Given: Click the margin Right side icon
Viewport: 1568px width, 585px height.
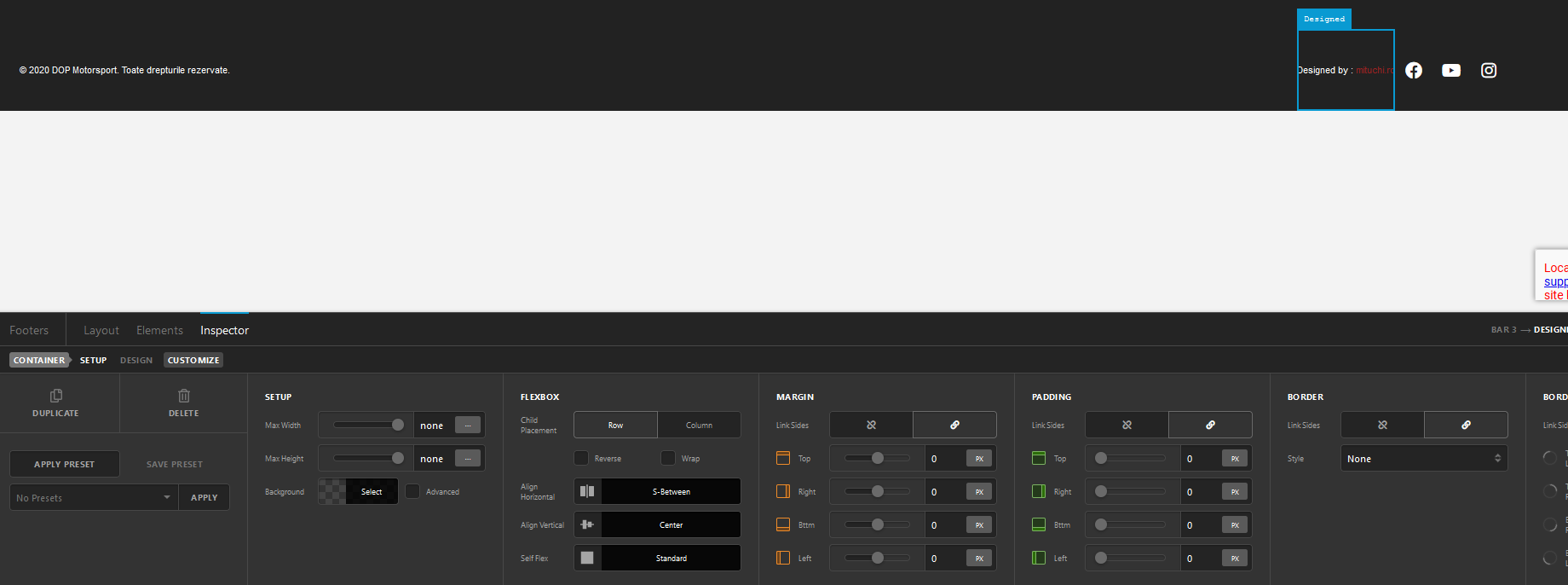Looking at the screenshot, I should [783, 491].
